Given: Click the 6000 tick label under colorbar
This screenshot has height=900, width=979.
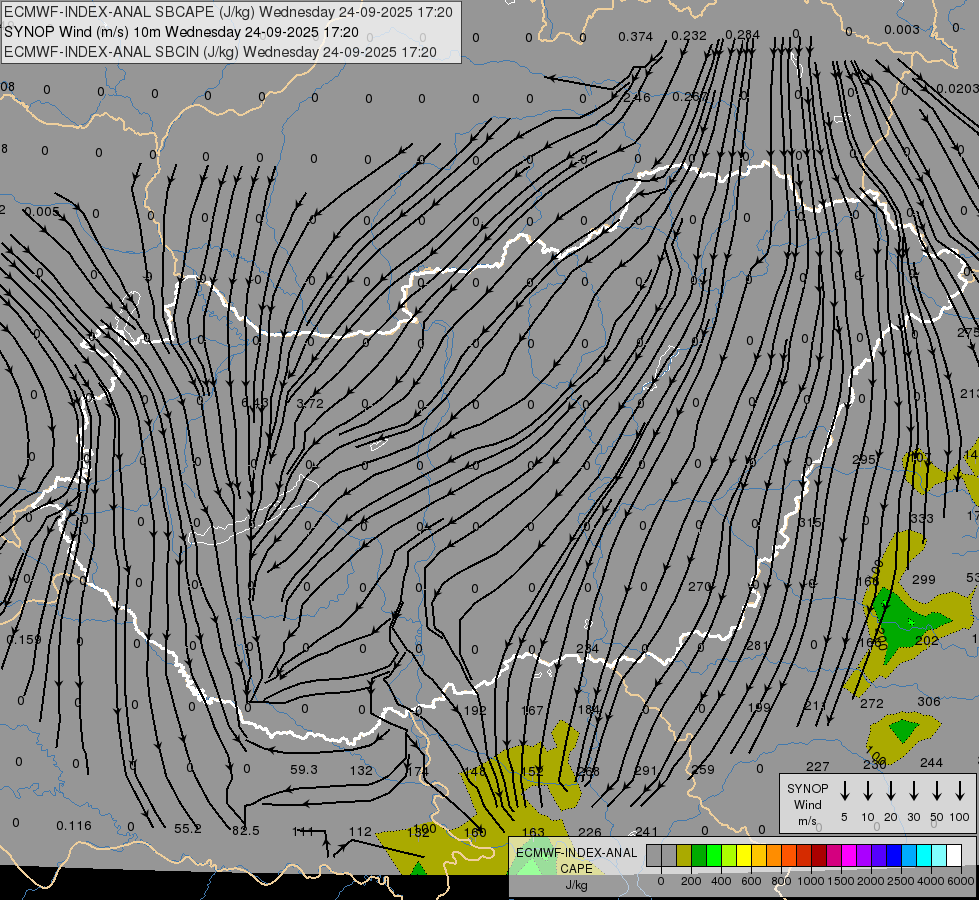Looking at the screenshot, I should coord(962,881).
